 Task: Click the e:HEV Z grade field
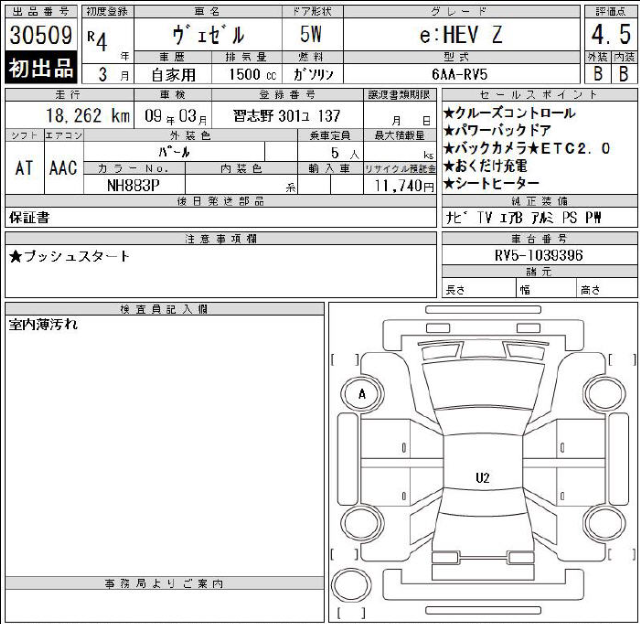(460, 35)
